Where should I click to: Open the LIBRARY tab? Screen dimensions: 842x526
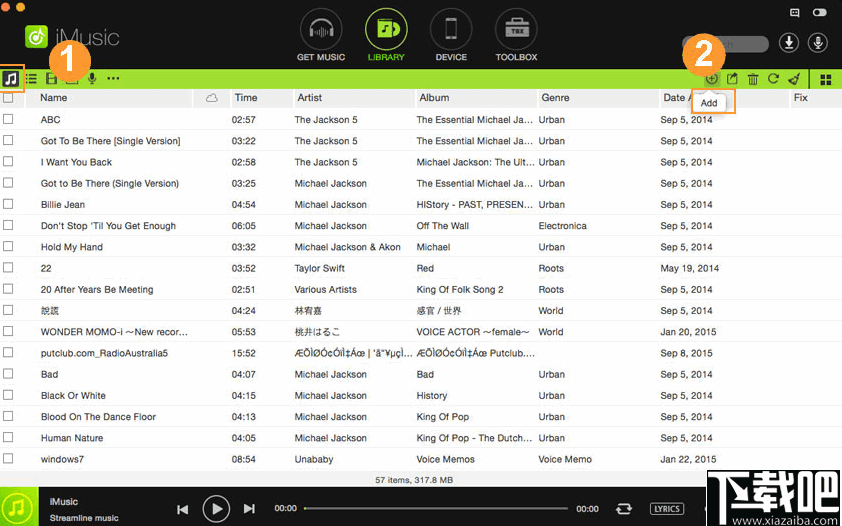coord(386,35)
